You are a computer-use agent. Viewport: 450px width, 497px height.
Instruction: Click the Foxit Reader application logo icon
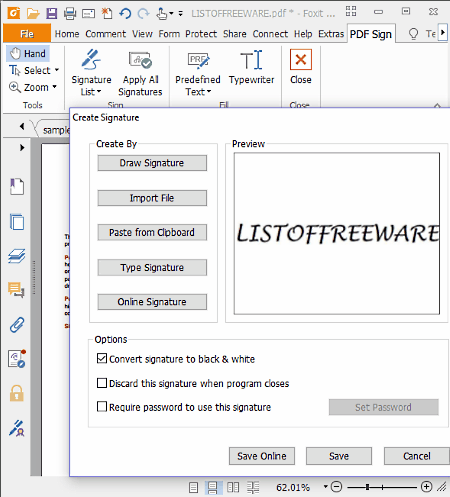(14, 13)
